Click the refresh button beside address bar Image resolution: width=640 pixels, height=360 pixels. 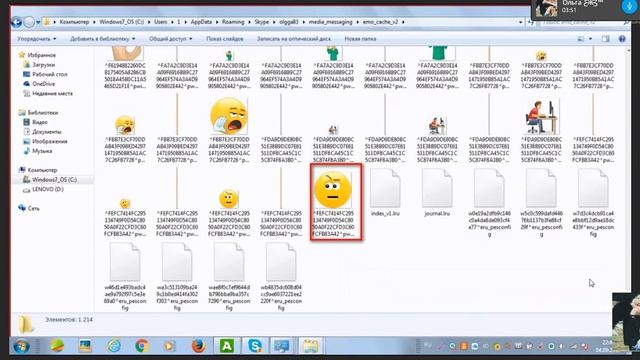531,22
